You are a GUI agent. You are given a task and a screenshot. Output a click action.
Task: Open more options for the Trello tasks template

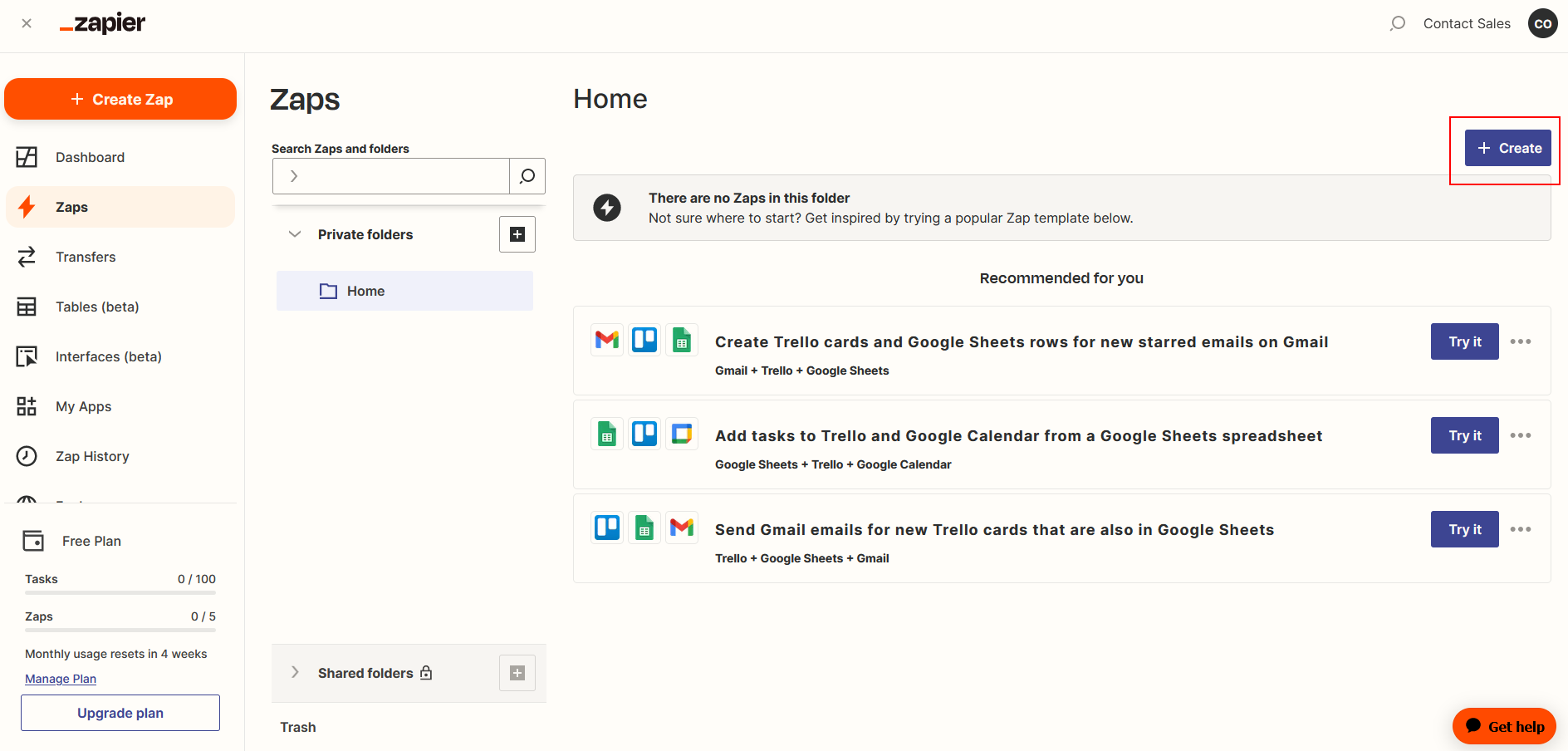click(x=1520, y=435)
